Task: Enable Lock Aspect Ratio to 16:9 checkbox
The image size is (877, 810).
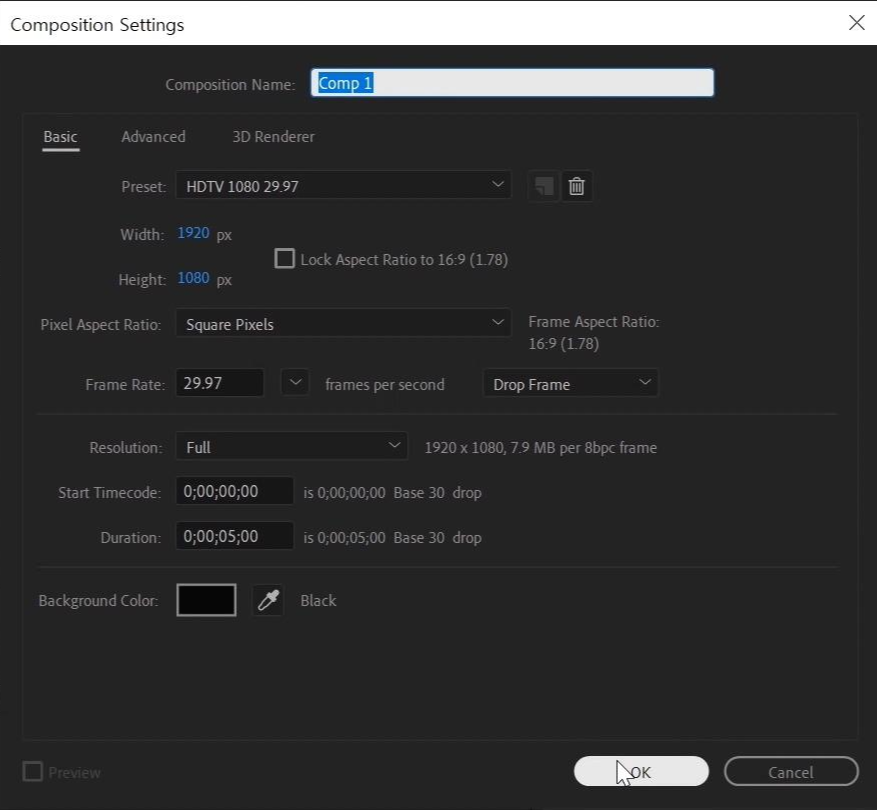Action: [285, 258]
